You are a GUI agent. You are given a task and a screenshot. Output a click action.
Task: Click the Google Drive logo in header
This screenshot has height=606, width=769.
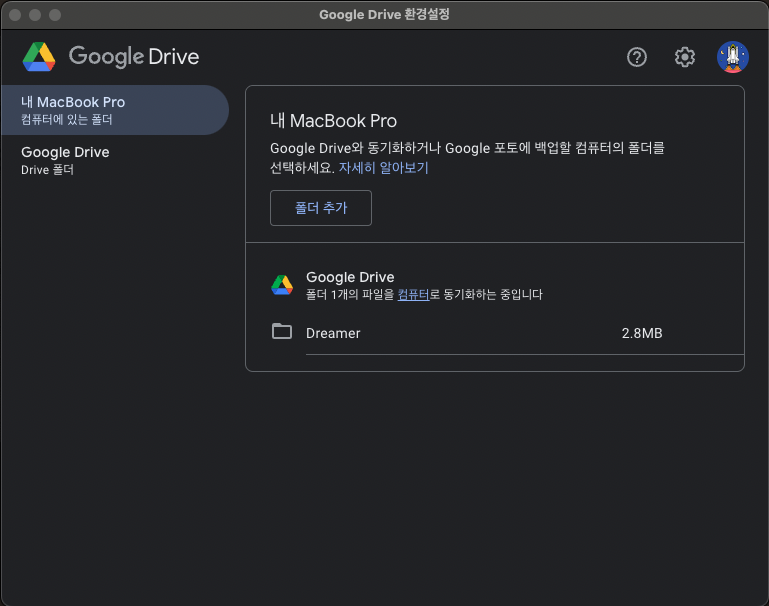pos(39,57)
